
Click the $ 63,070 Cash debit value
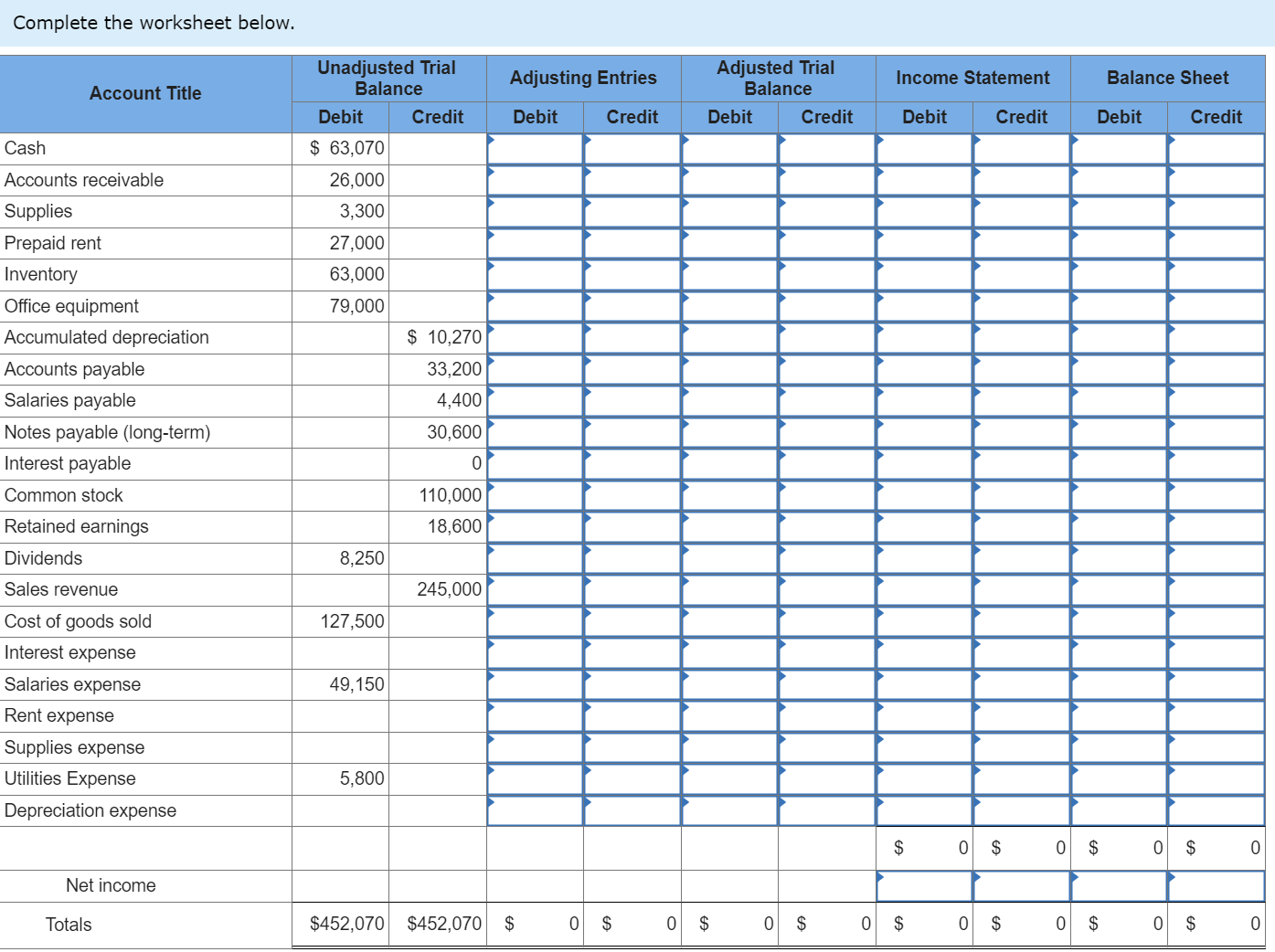coord(347,148)
